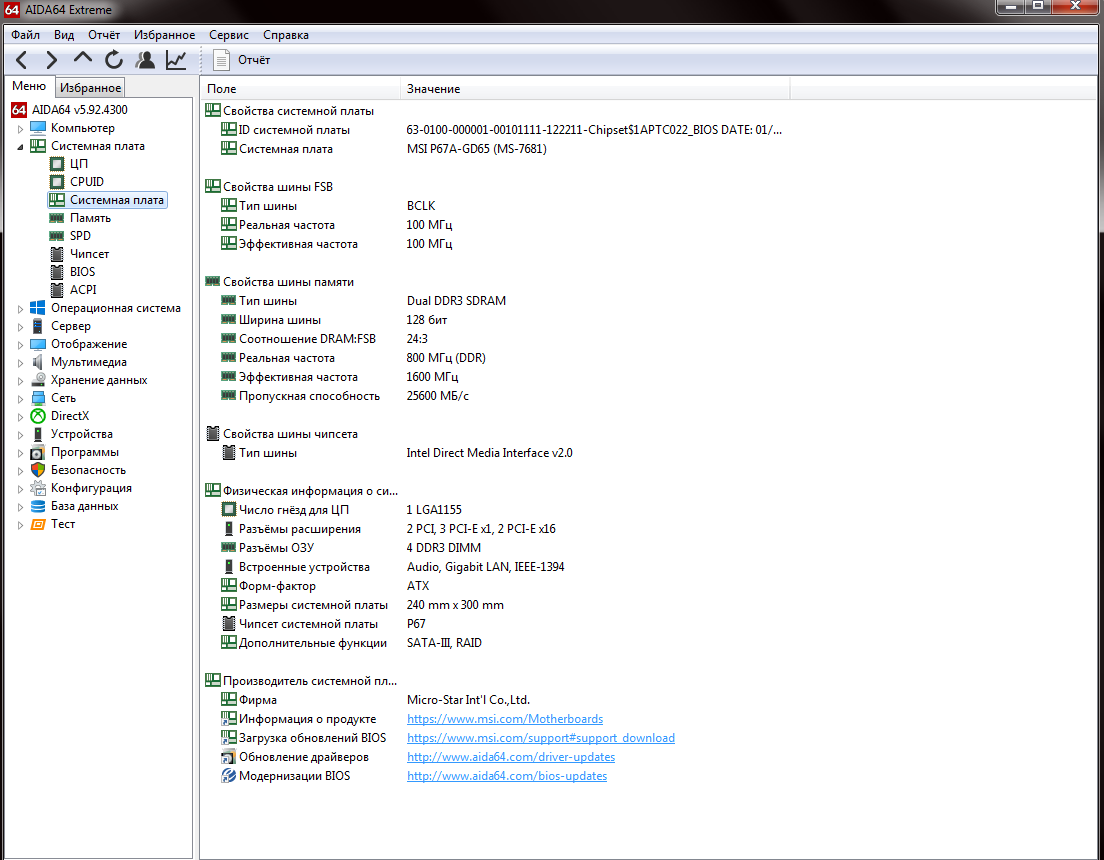Select the ЦП item in the tree
The width and height of the screenshot is (1104, 860).
(x=79, y=163)
